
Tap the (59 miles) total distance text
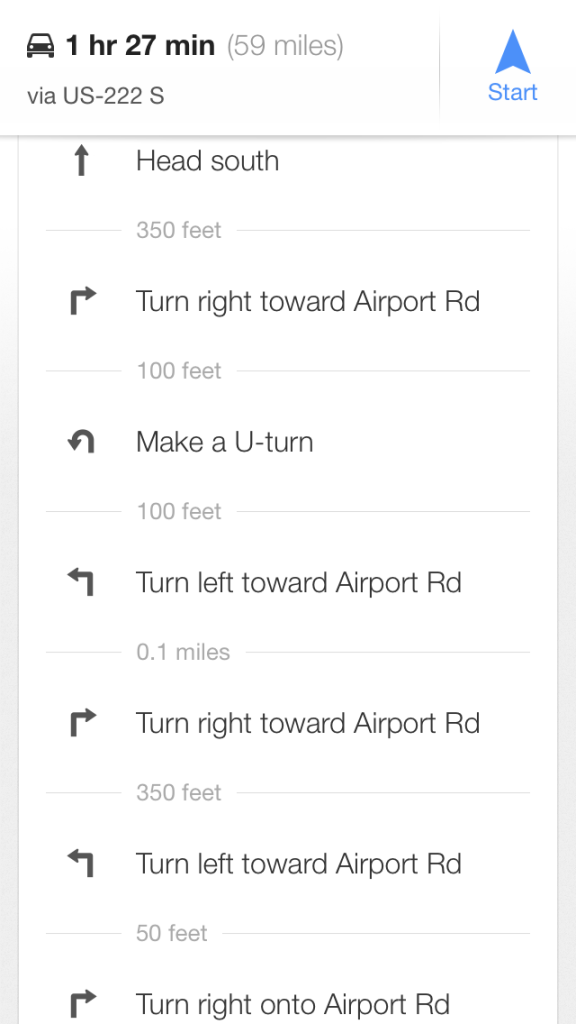click(x=285, y=46)
